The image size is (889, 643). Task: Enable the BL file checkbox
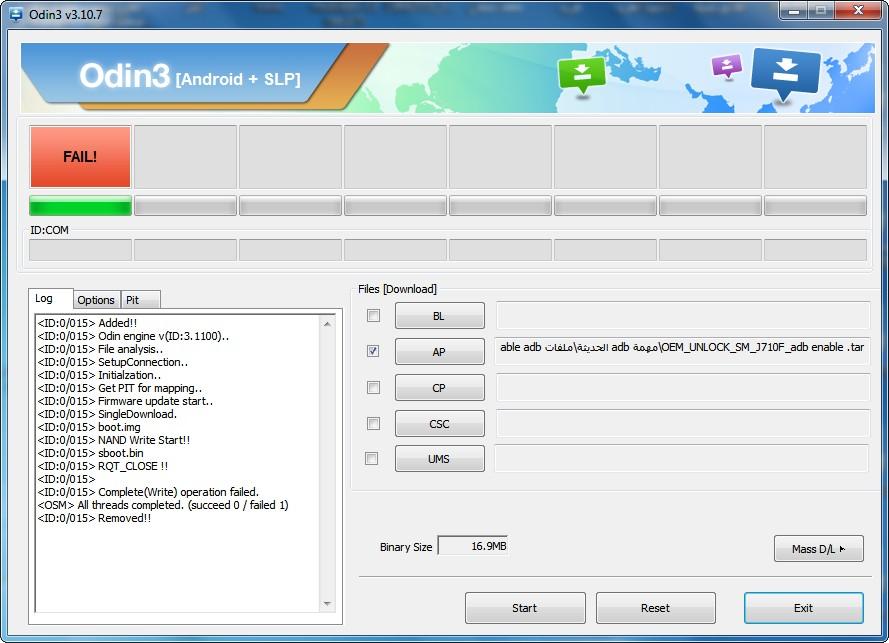[x=373, y=315]
